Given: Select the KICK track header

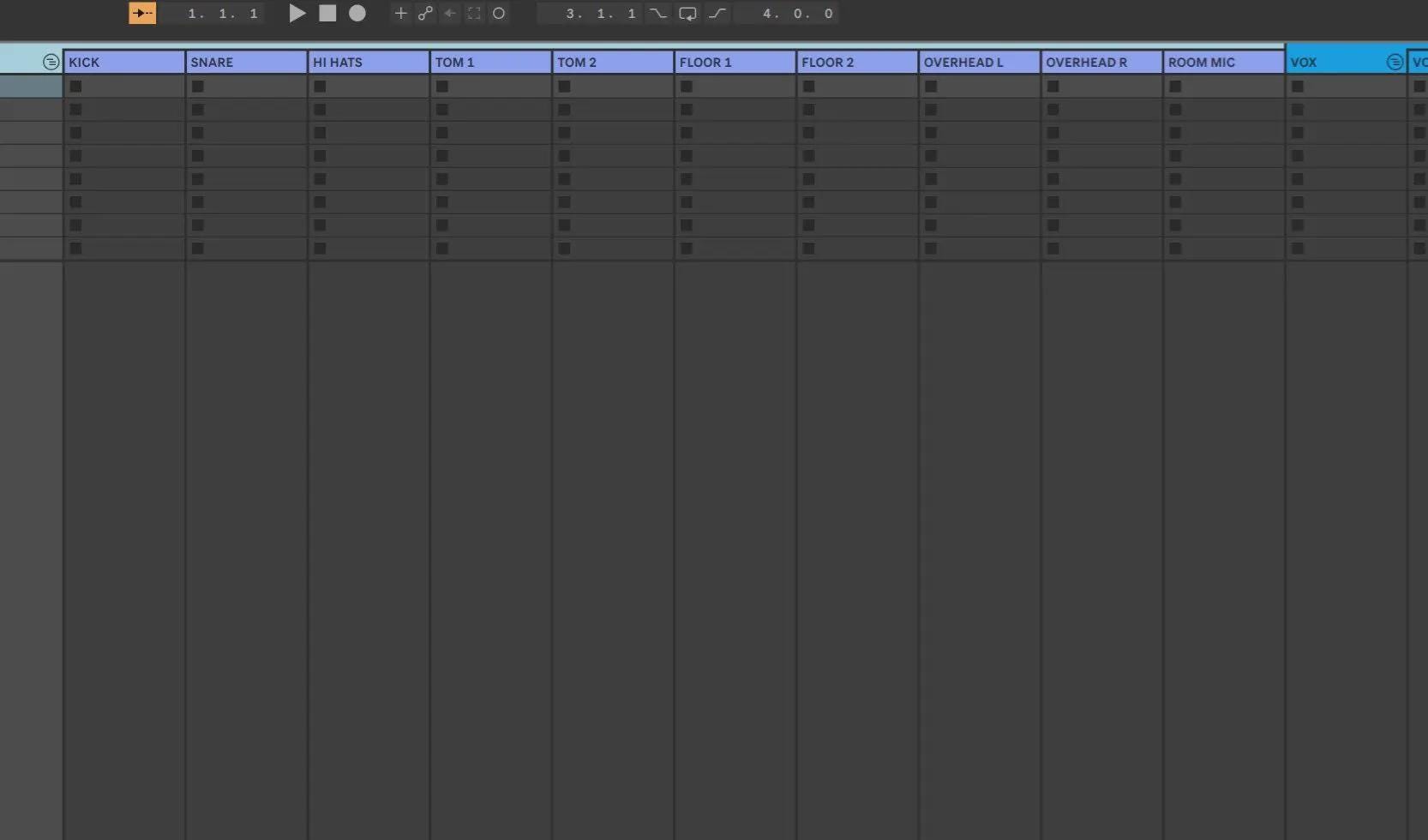Looking at the screenshot, I should [x=124, y=62].
